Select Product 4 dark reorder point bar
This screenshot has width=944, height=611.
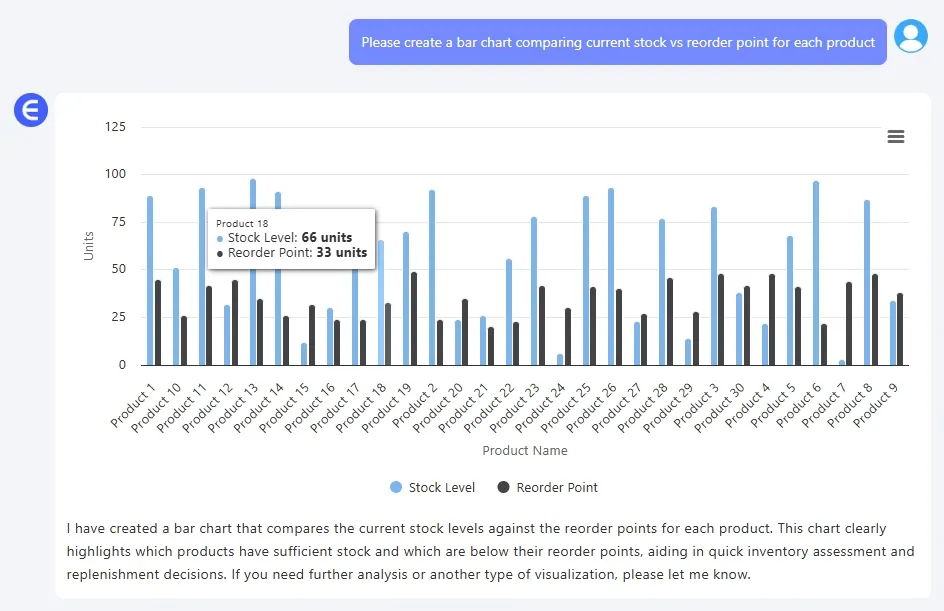pos(772,322)
